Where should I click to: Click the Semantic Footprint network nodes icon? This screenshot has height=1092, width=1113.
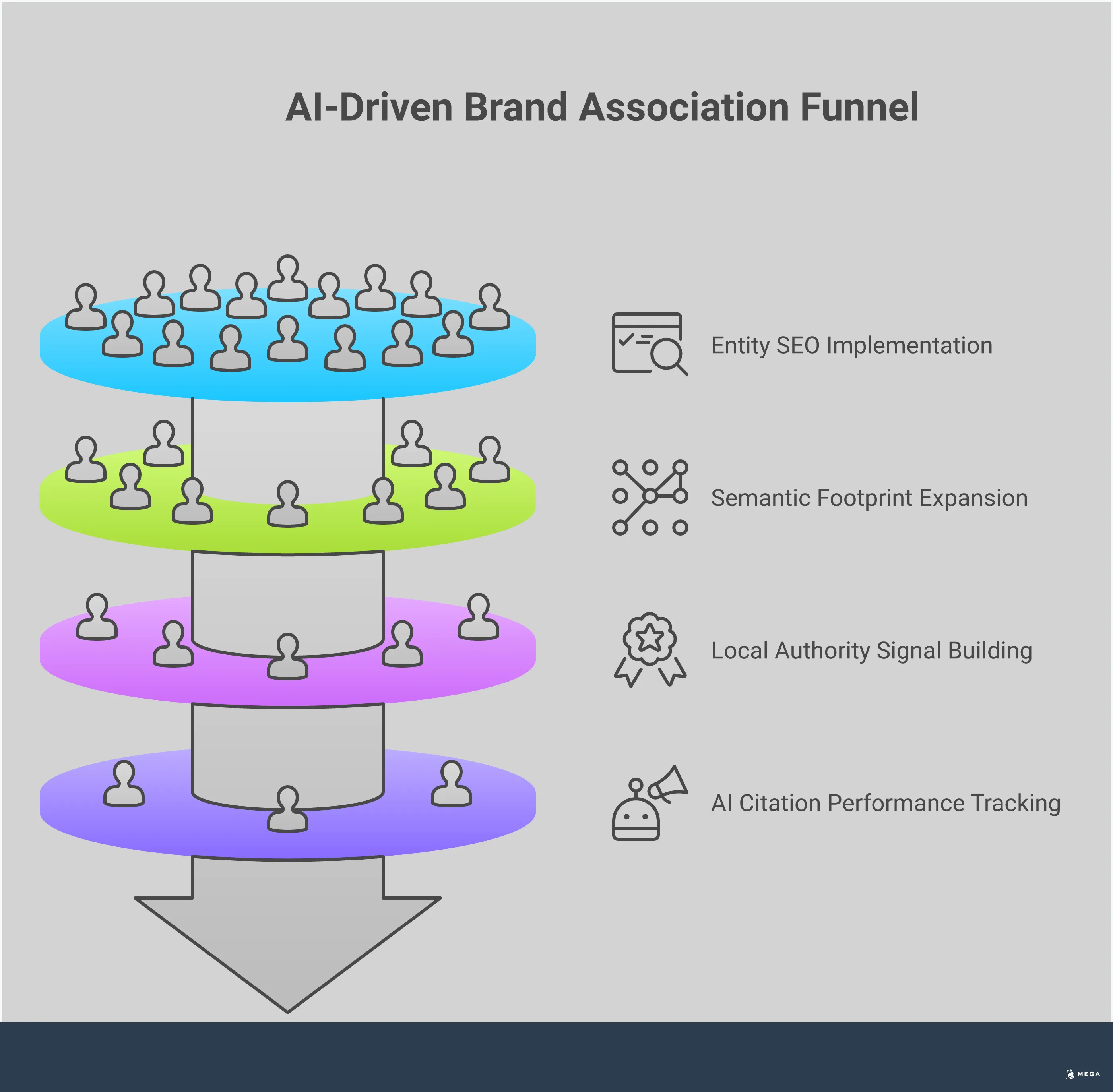pos(650,497)
